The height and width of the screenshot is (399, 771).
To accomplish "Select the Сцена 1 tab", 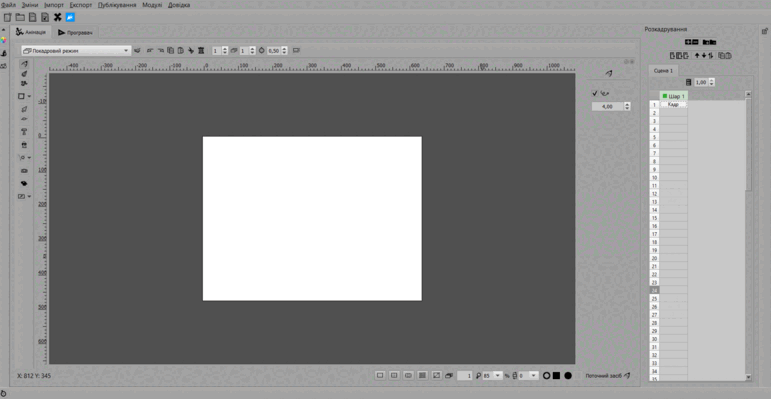I will (663, 70).
